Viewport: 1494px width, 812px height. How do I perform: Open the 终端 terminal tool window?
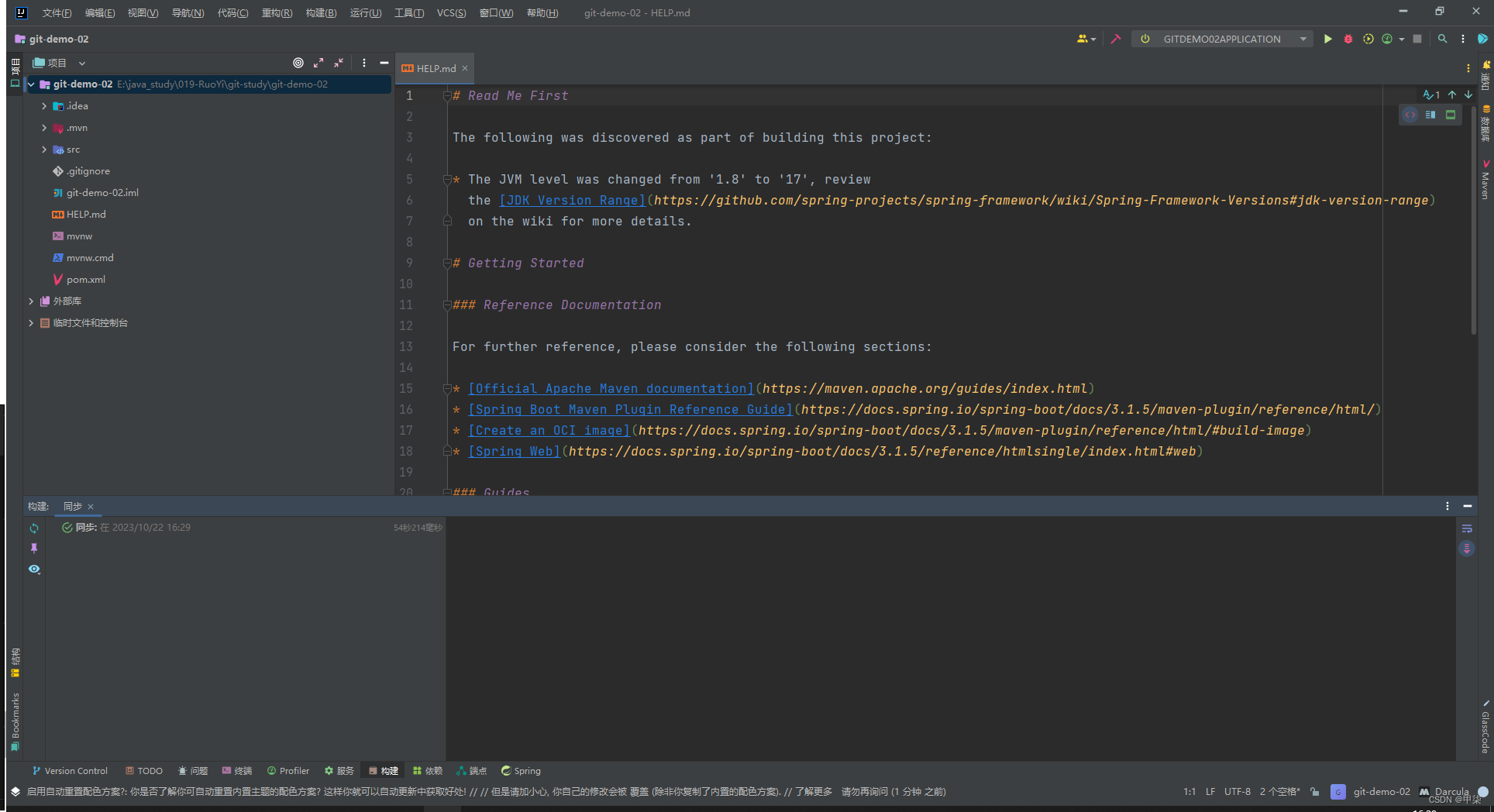pos(237,771)
